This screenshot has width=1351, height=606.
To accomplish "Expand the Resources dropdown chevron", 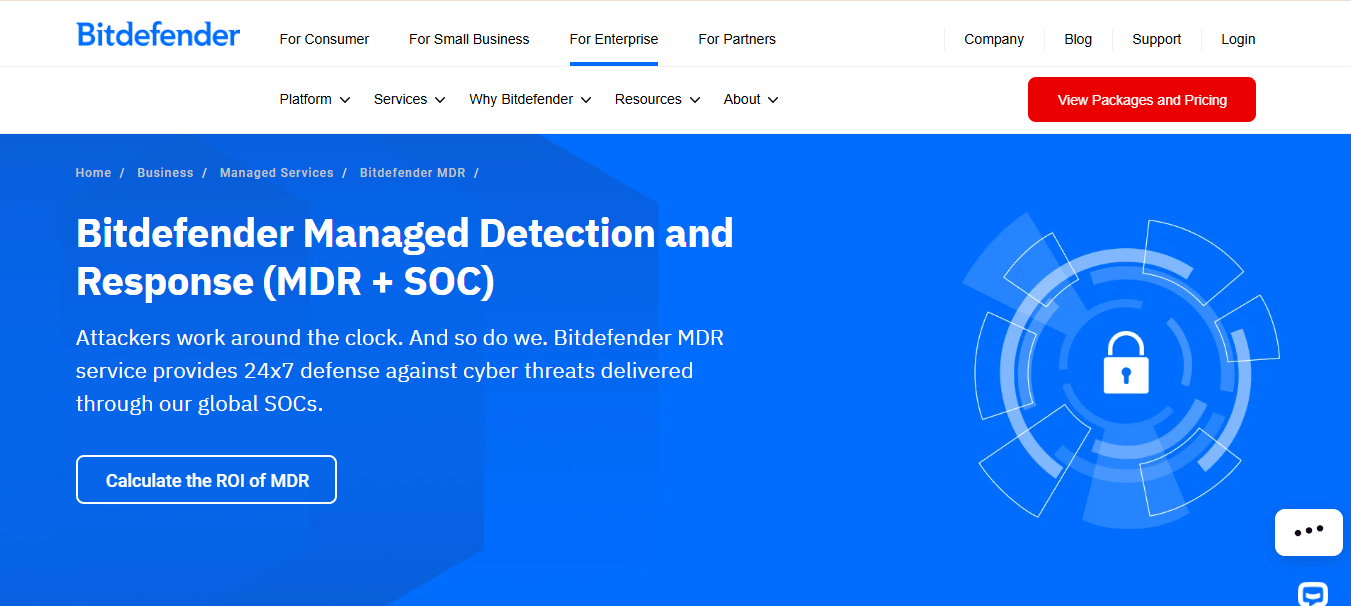I will [x=694, y=99].
